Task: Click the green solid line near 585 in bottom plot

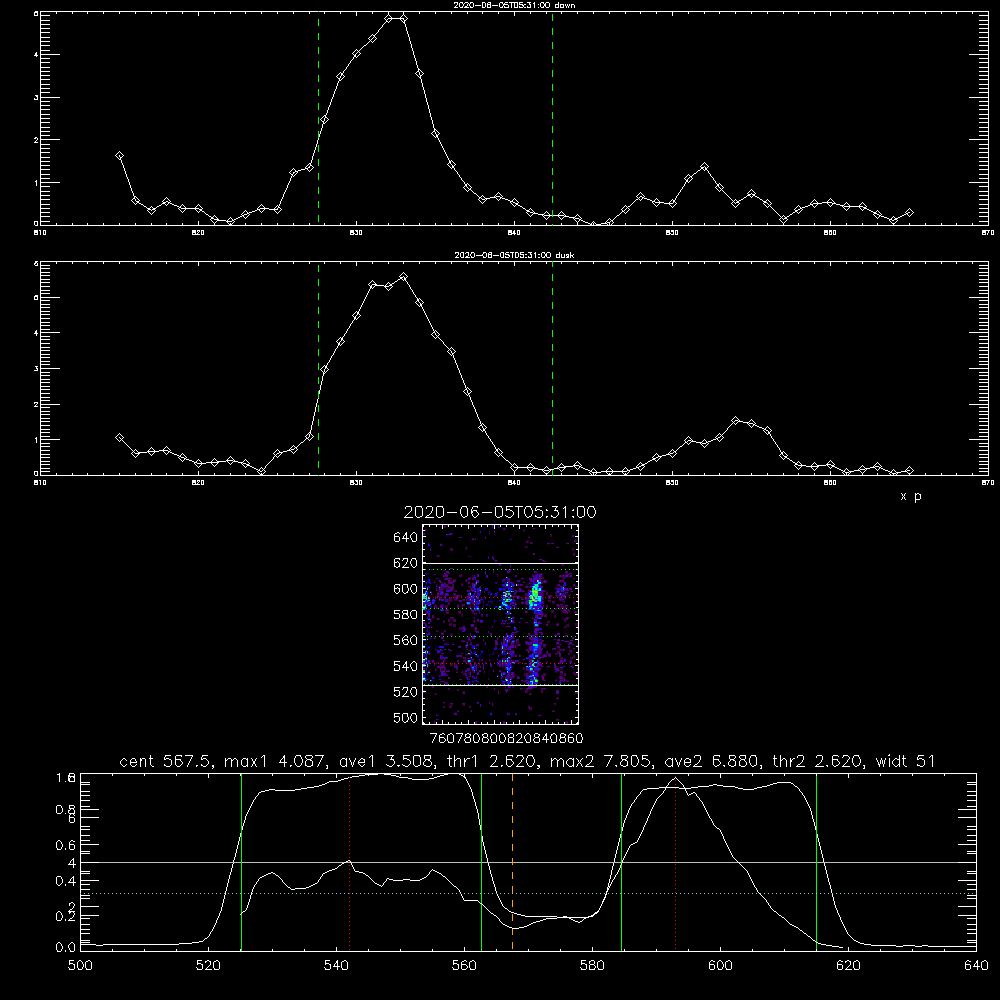Action: (x=622, y=862)
